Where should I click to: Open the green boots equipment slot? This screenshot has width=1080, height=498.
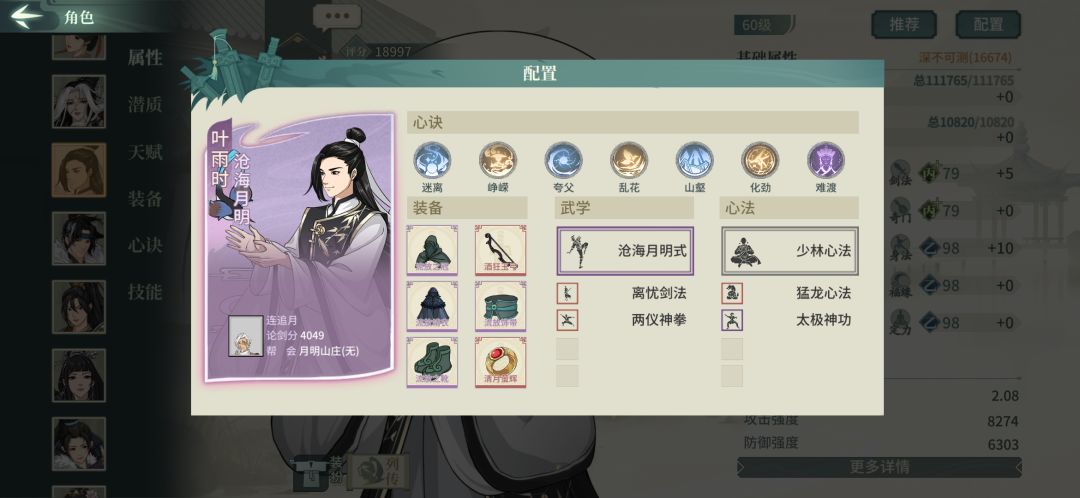432,362
